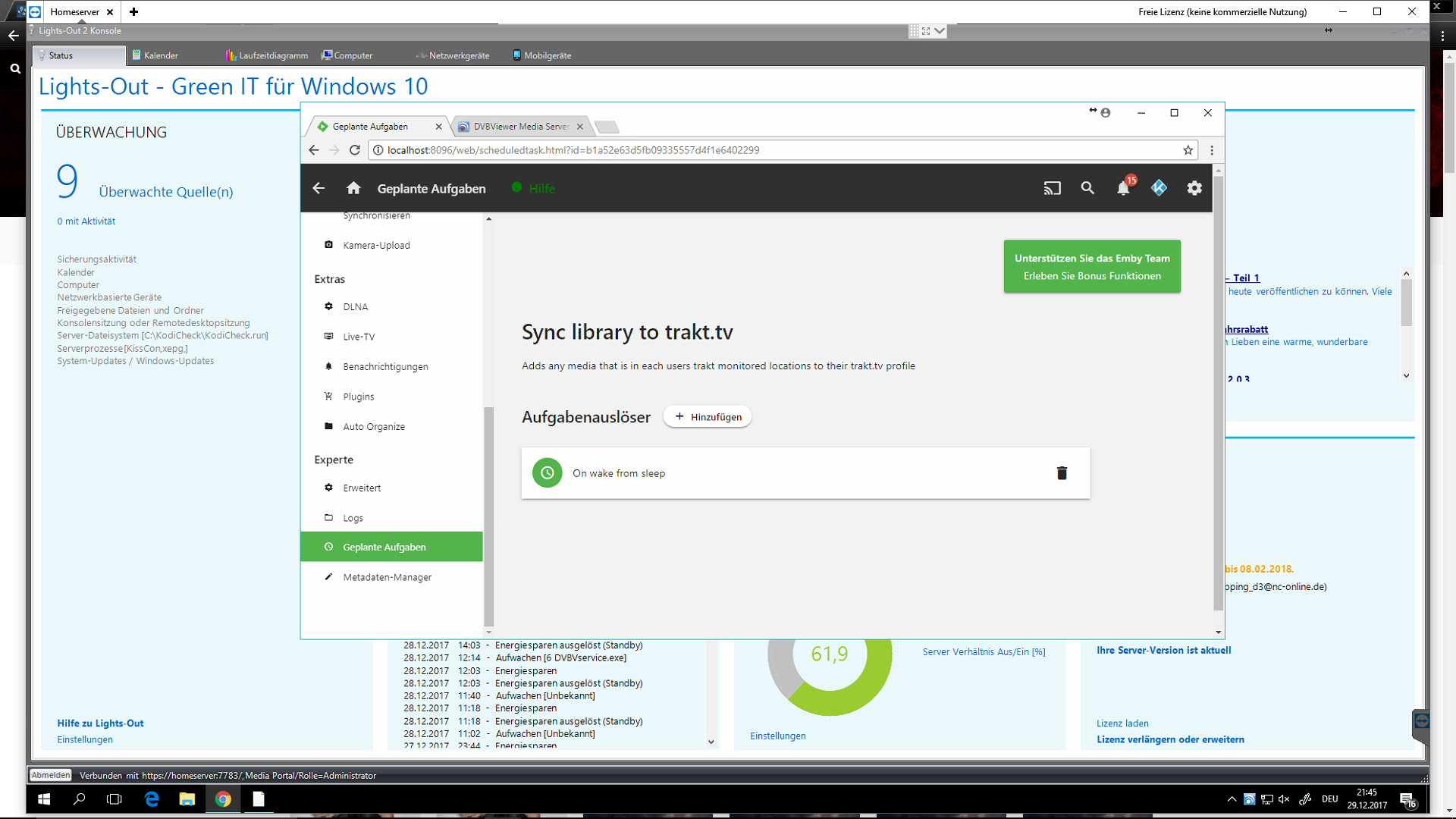
Task: Open taskbar search magnifier
Action: 79,799
